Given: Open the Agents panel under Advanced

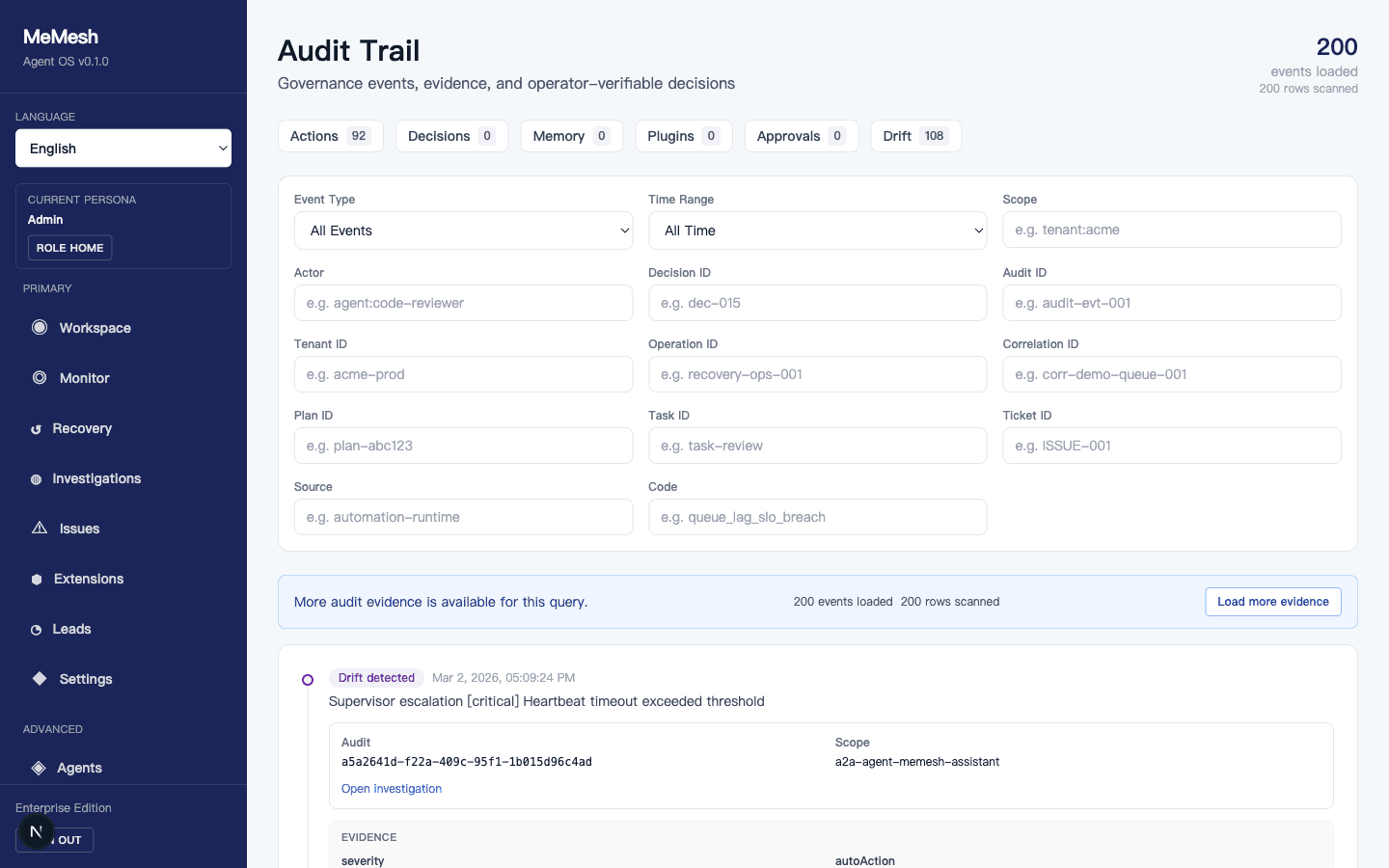Looking at the screenshot, I should tap(79, 768).
